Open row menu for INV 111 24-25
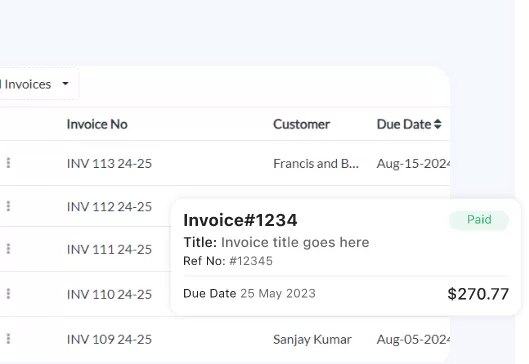The height and width of the screenshot is (364, 529). click(x=8, y=249)
